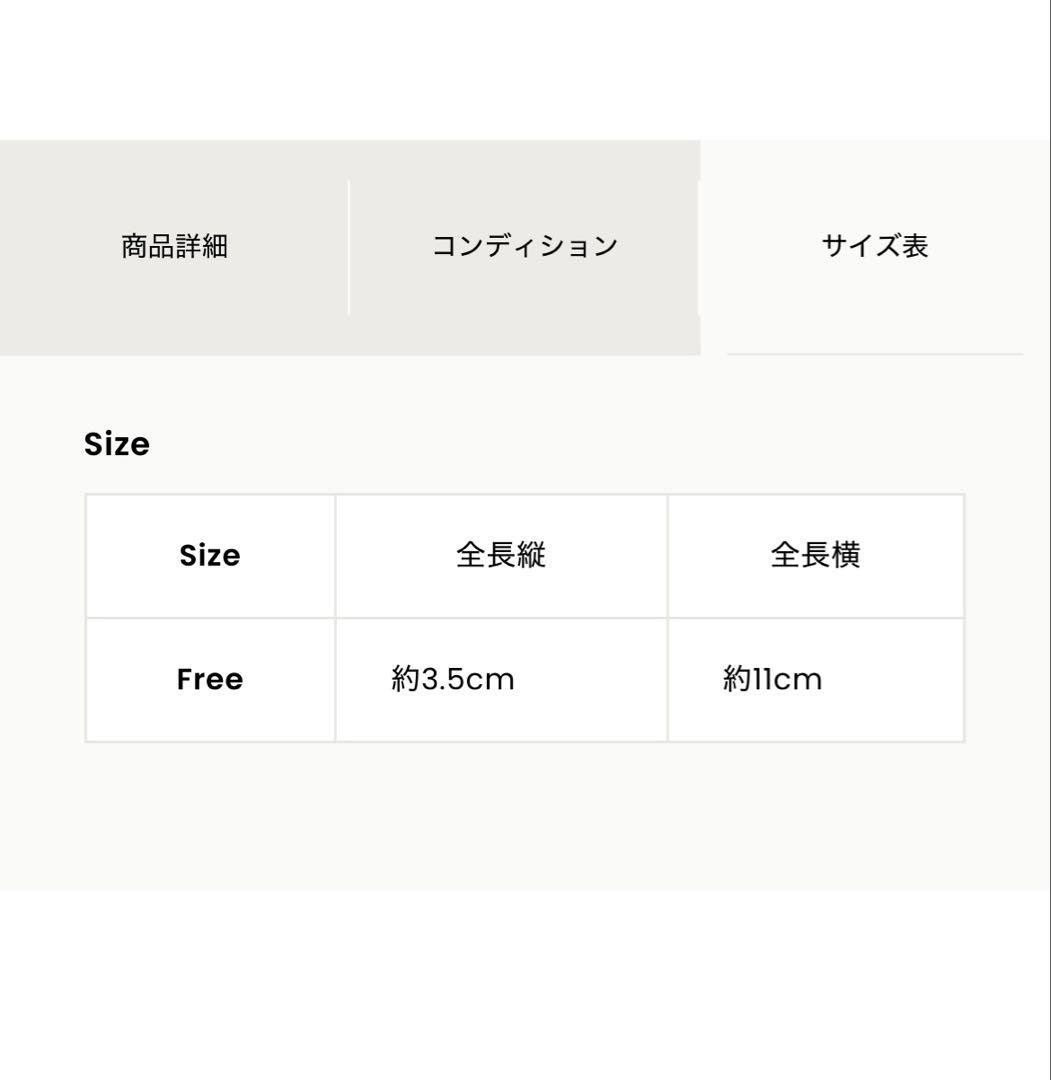The height and width of the screenshot is (1080, 1051).
Task: Select the 全長縦 column header
Action: click(x=500, y=555)
